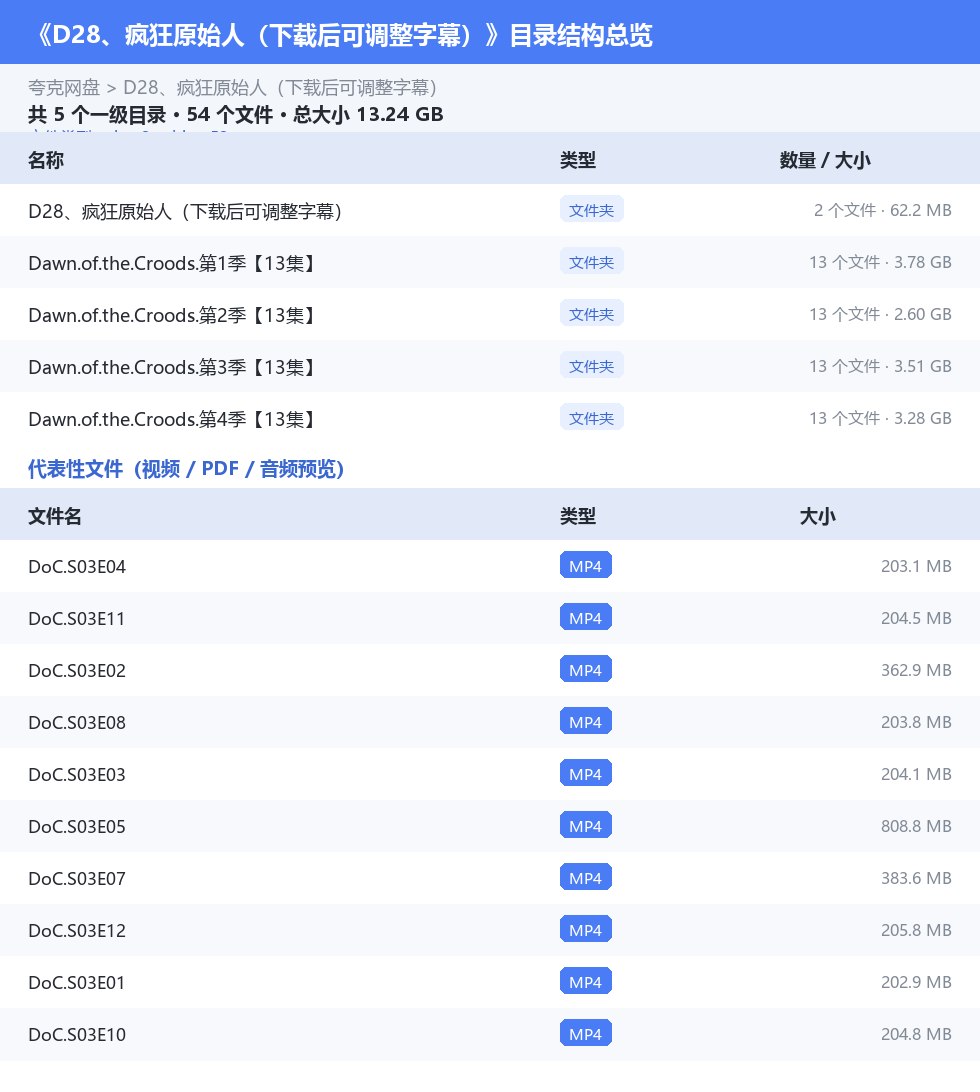This screenshot has width=980, height=1092.
Task: Select size value 362.9 MB
Action: pyautogui.click(x=916, y=670)
